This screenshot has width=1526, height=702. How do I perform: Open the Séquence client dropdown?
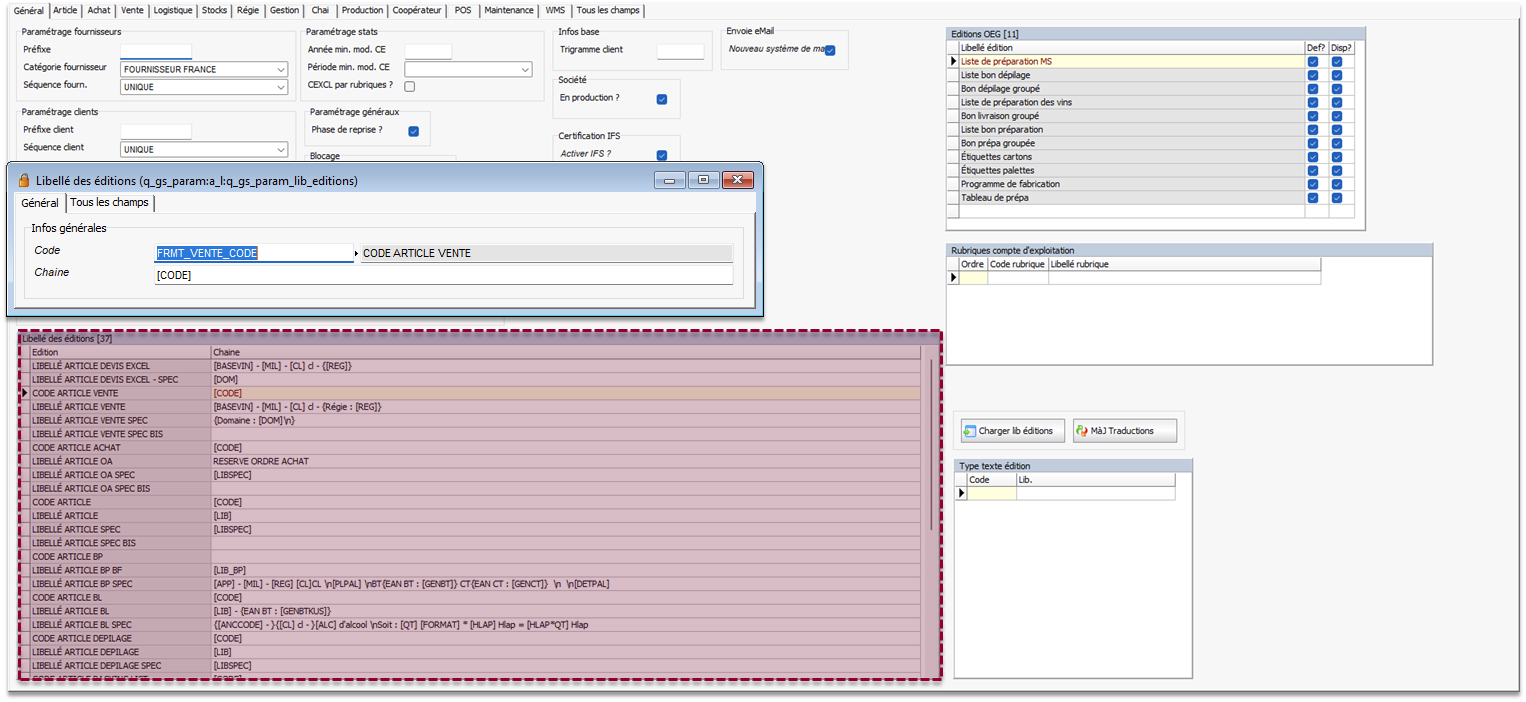click(x=279, y=150)
